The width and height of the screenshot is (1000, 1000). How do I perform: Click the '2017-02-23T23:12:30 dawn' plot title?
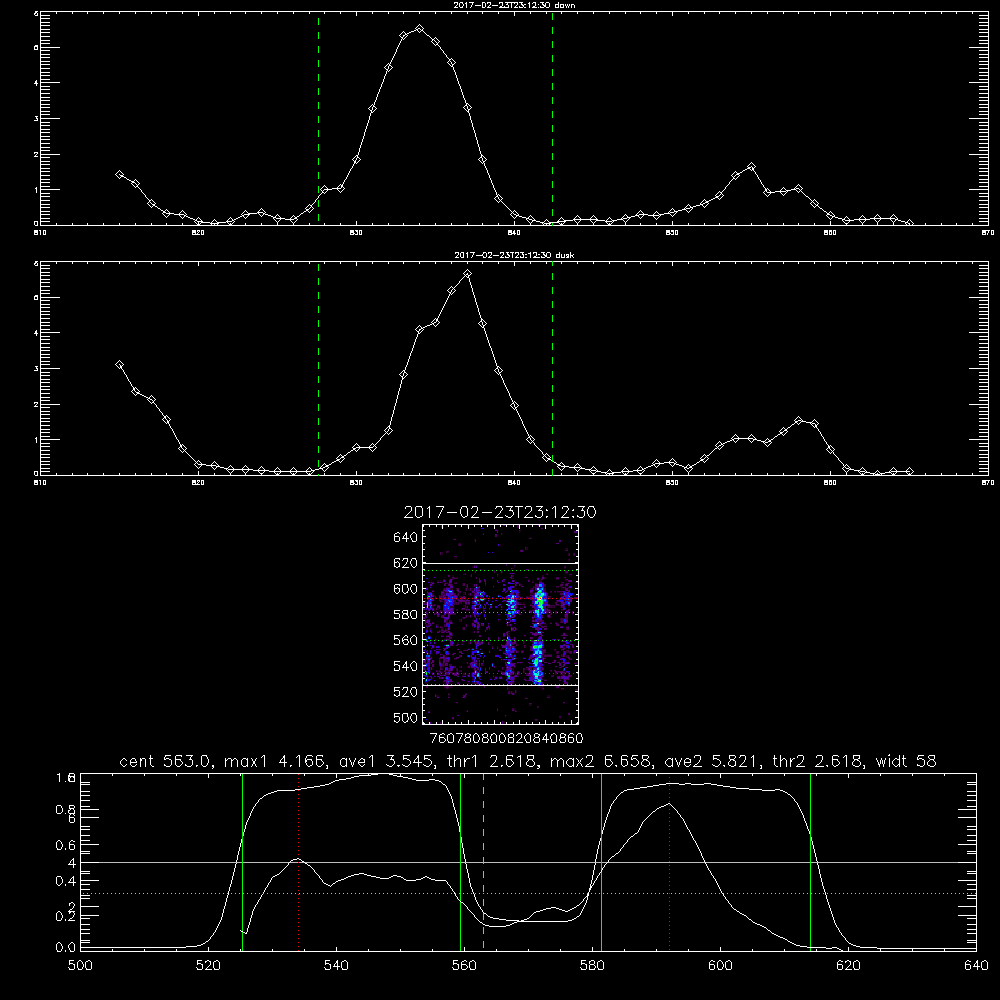coord(514,5)
